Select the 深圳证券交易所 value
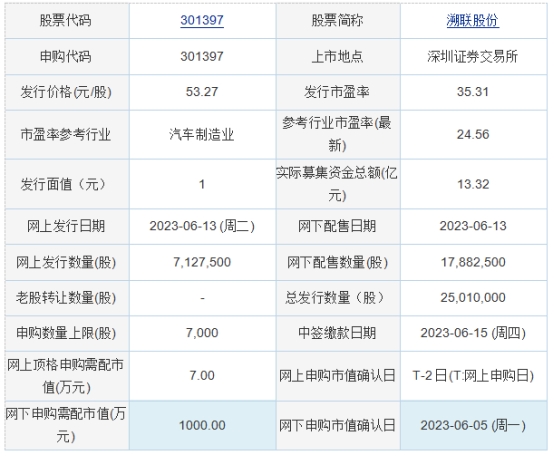This screenshot has width=554, height=456. pos(473,57)
